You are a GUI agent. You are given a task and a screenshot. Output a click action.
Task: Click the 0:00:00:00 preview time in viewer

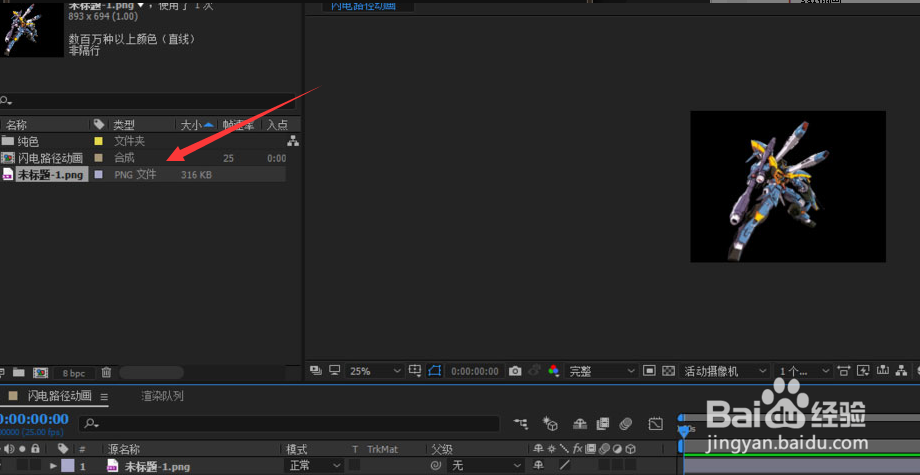[475, 371]
